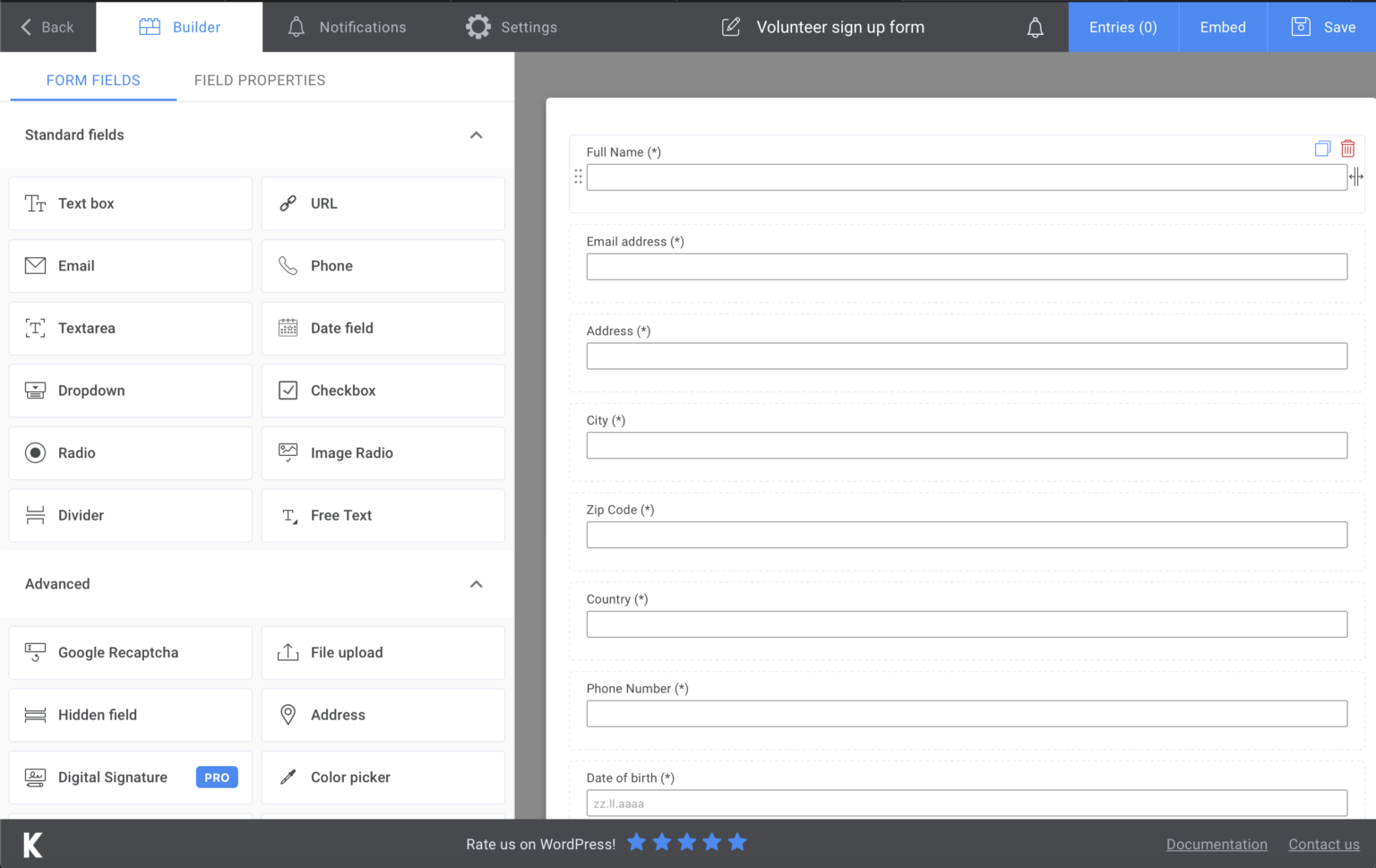Collapse the Advanced section
Viewport: 1376px width, 868px height.
click(x=477, y=584)
